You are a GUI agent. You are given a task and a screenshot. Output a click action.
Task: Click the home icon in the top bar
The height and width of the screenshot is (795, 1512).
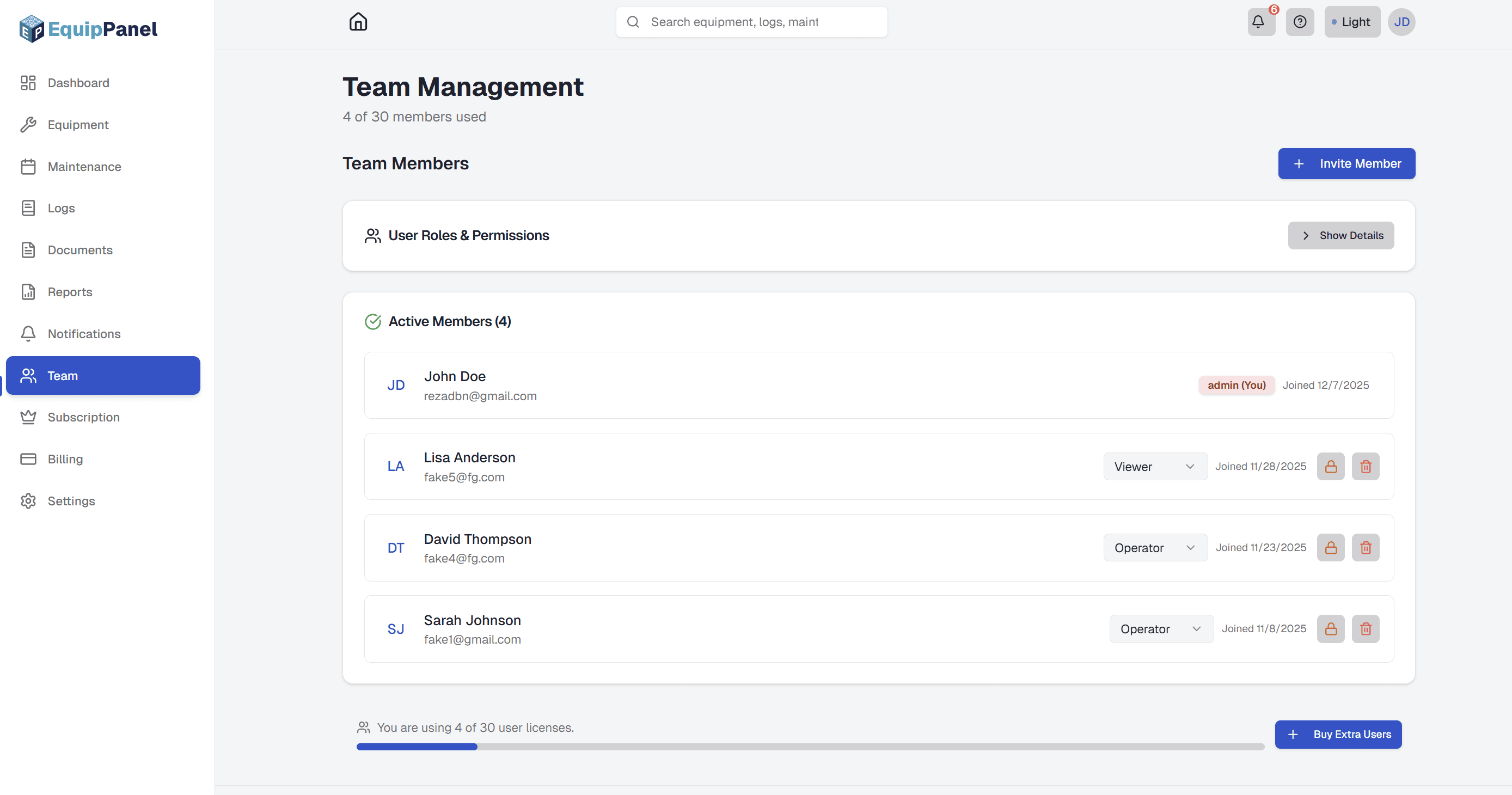(358, 22)
